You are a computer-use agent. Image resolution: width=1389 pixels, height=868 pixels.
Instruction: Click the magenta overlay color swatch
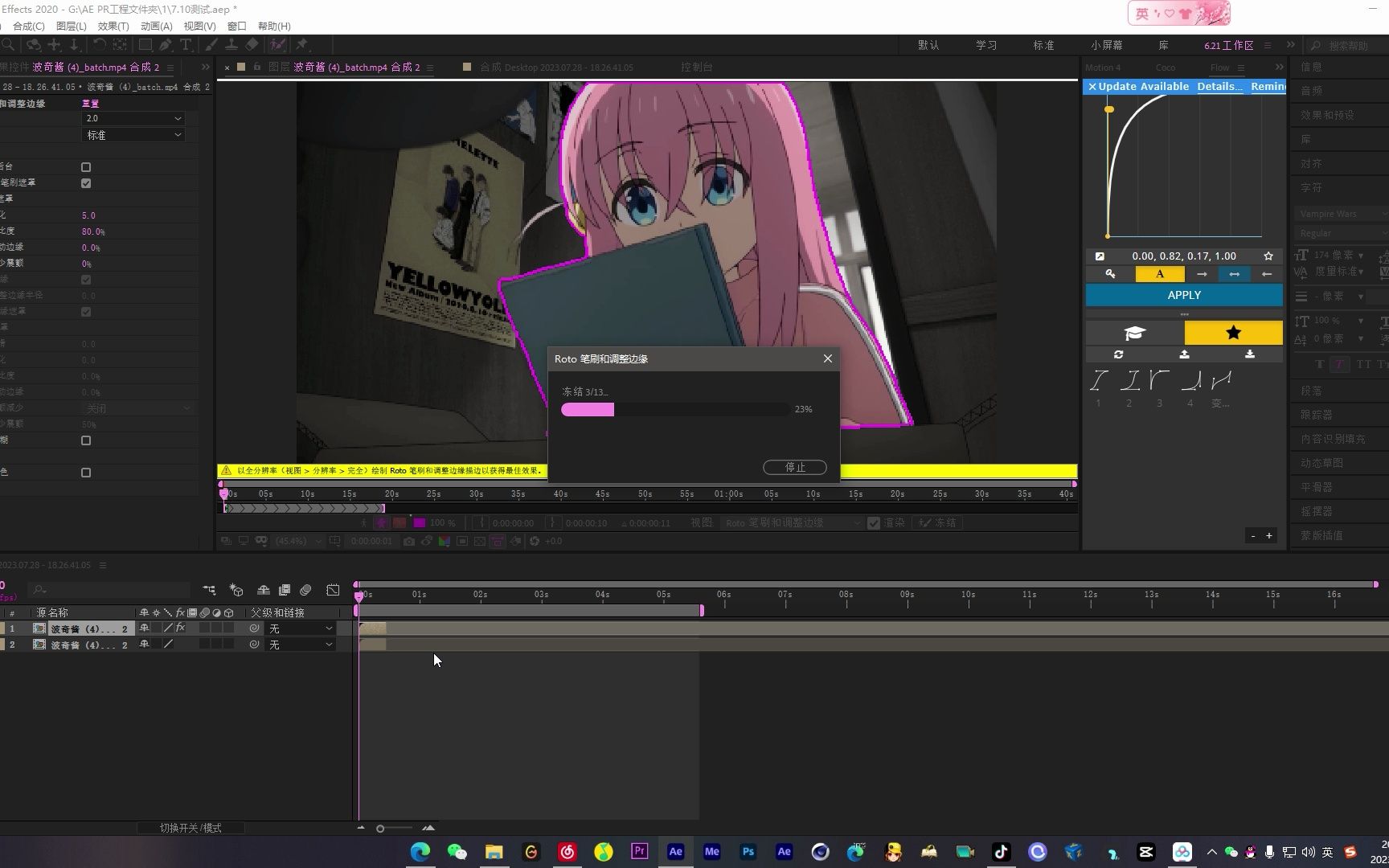420,522
